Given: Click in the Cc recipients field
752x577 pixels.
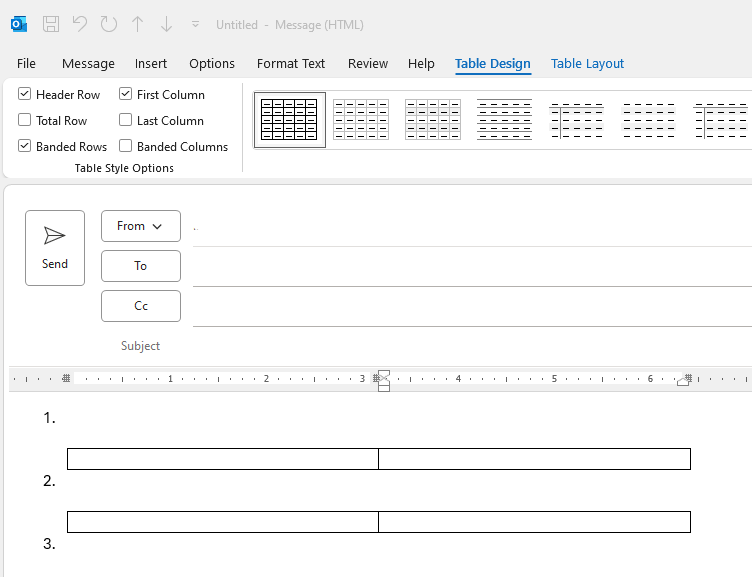Looking at the screenshot, I should pos(472,307).
